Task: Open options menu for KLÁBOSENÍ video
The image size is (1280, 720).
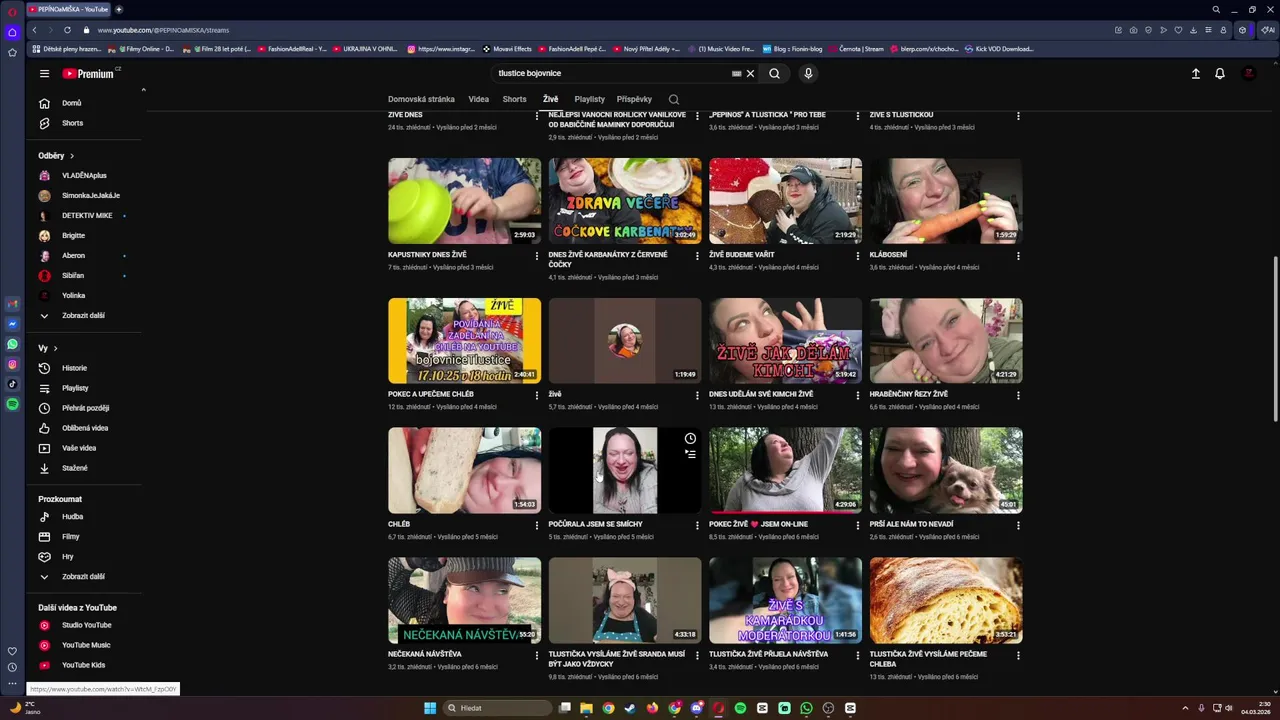Action: pyautogui.click(x=1018, y=256)
